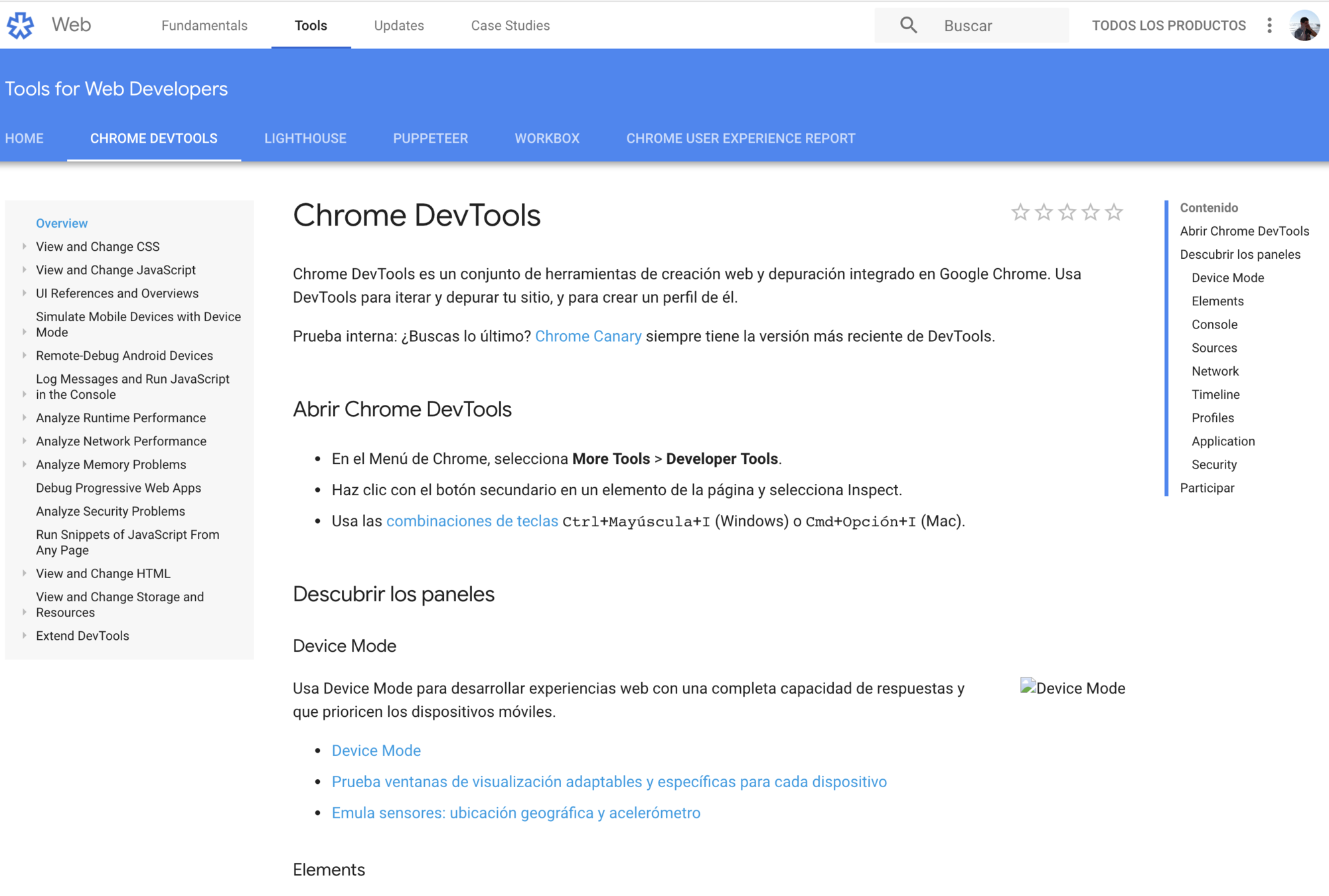Viewport: 1329px width, 896px height.
Task: Open the Fundamentals top tab
Action: tap(204, 25)
